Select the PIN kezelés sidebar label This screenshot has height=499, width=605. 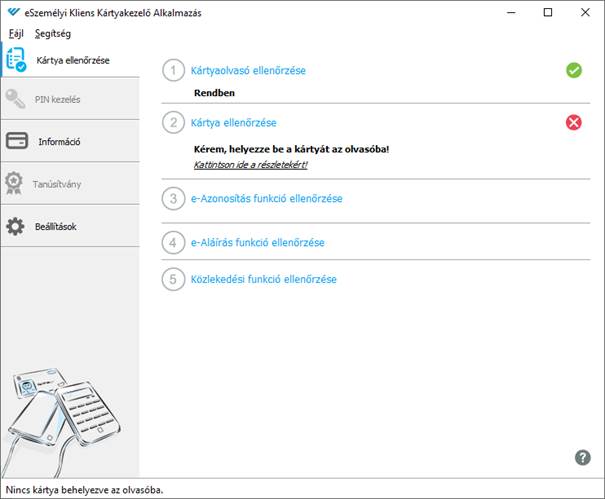[x=57, y=100]
